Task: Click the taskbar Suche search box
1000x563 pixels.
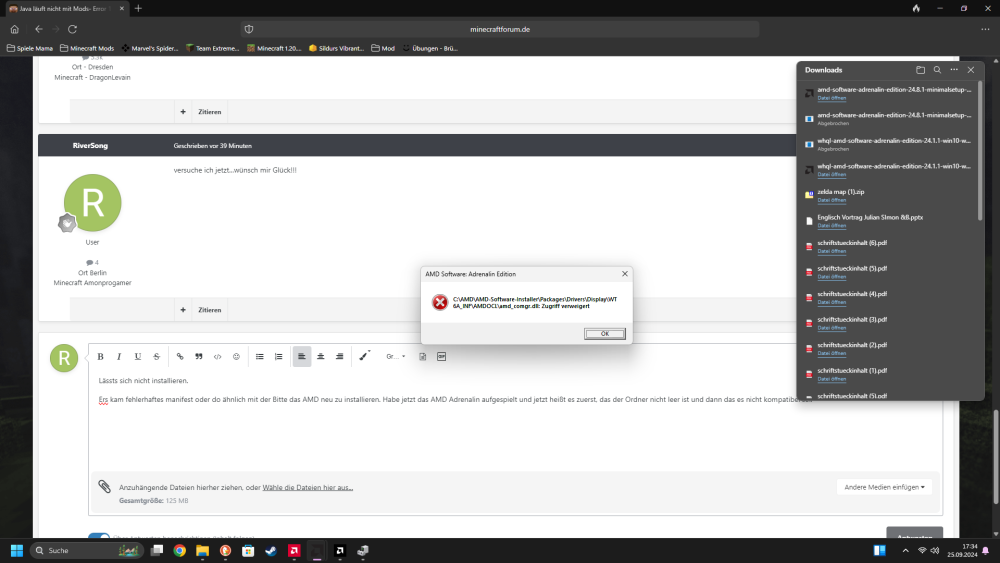Action: (86, 550)
